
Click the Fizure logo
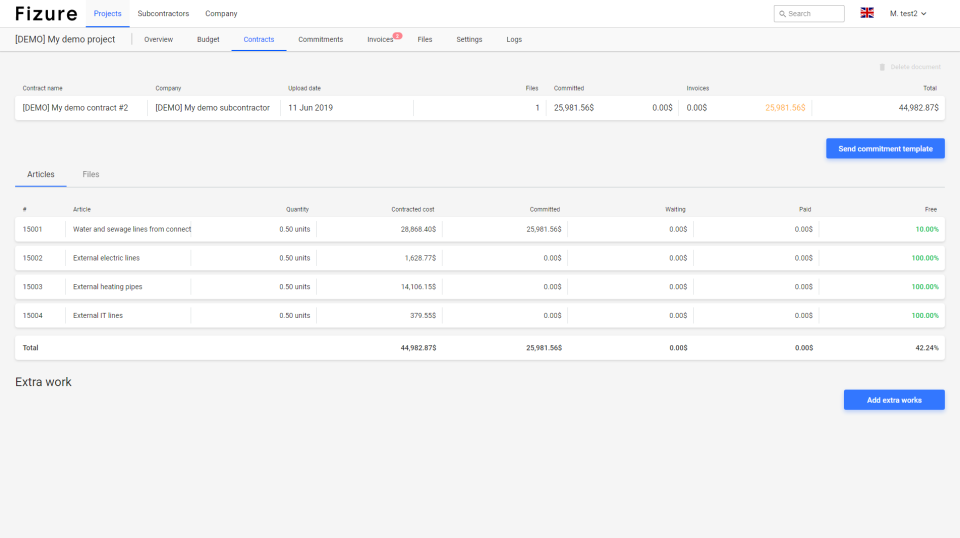click(47, 13)
